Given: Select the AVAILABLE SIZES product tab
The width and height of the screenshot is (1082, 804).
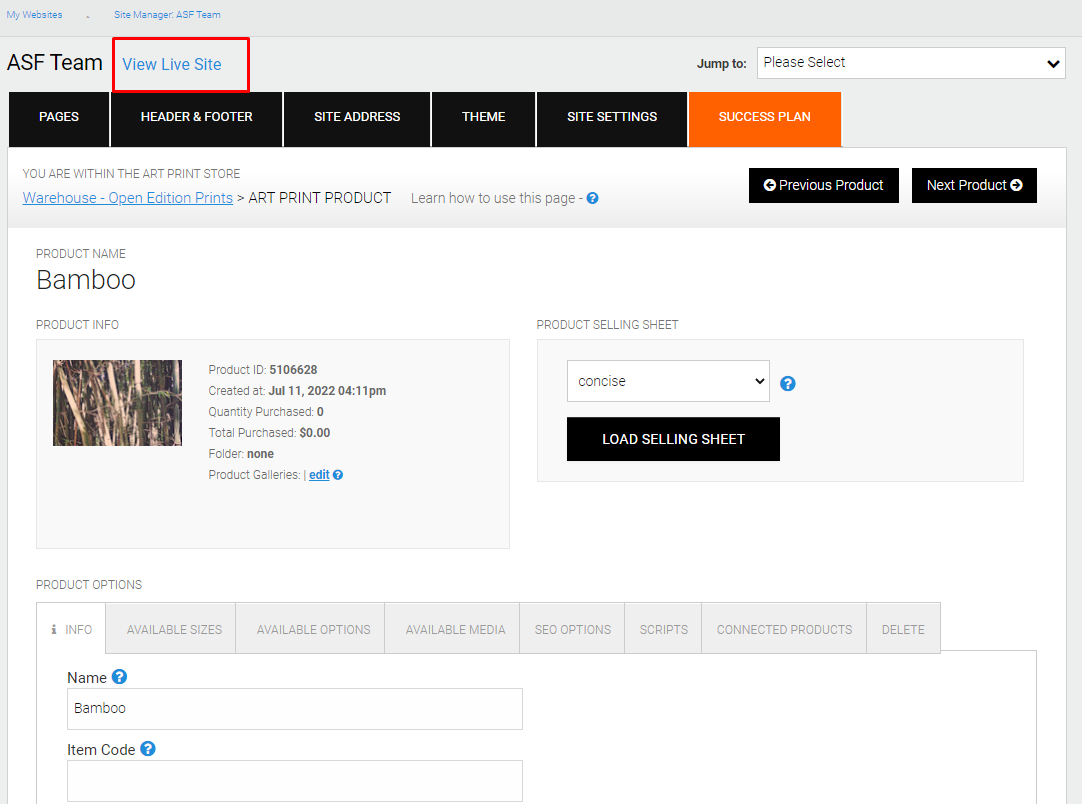Looking at the screenshot, I should click(174, 629).
